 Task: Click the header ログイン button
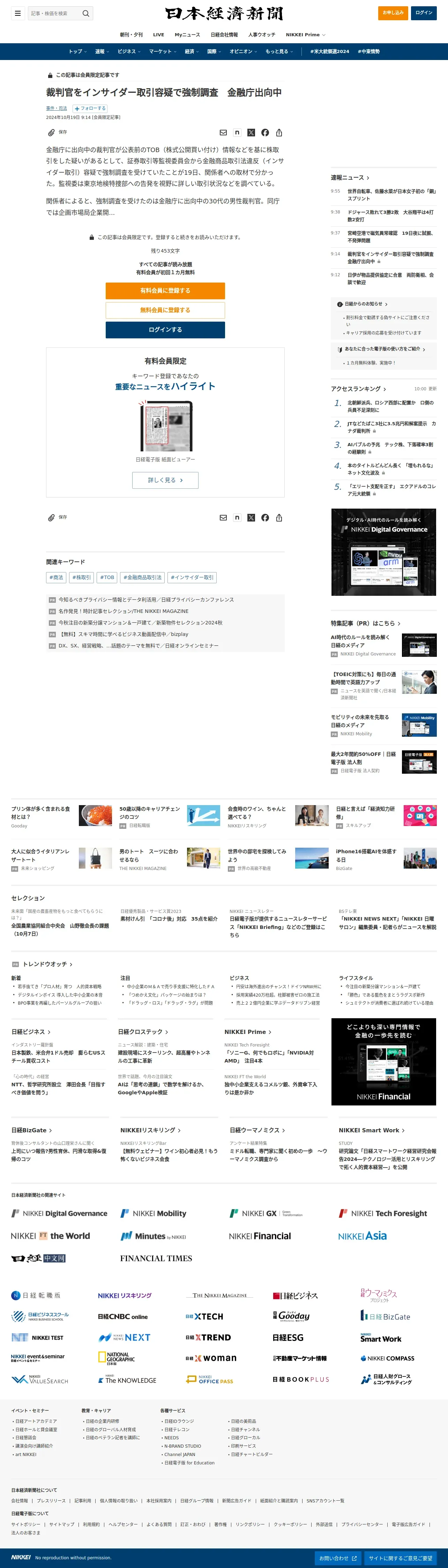(x=424, y=13)
